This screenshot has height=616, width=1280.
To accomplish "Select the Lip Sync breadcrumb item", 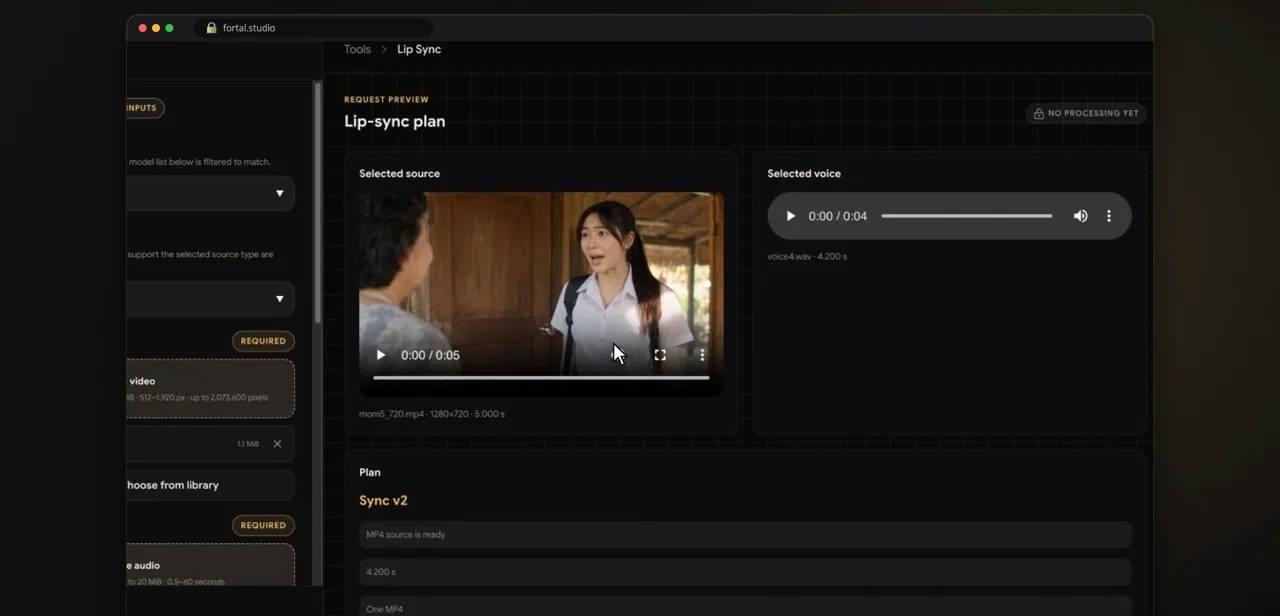I will [x=419, y=49].
